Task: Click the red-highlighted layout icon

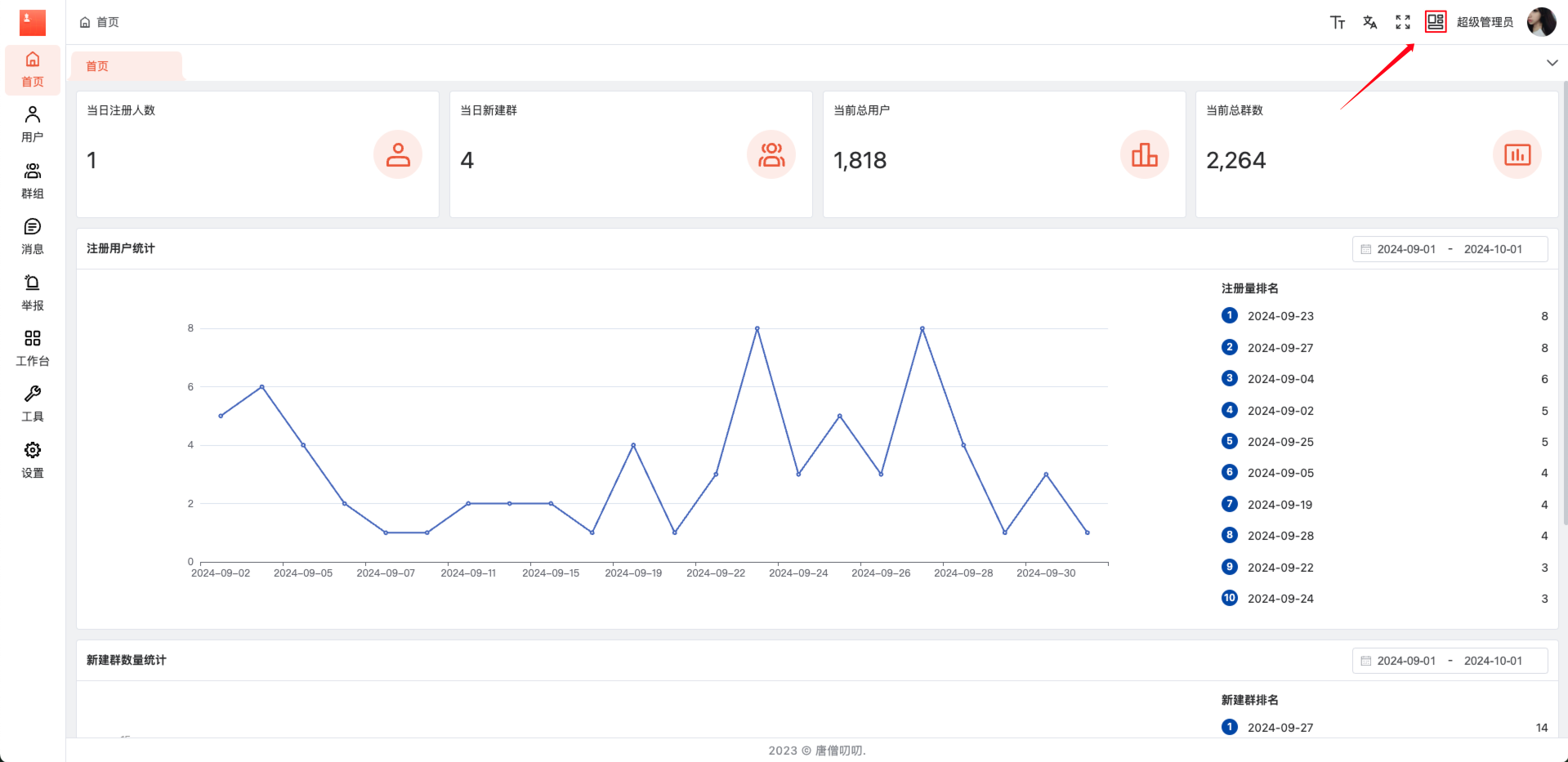Action: pyautogui.click(x=1435, y=21)
